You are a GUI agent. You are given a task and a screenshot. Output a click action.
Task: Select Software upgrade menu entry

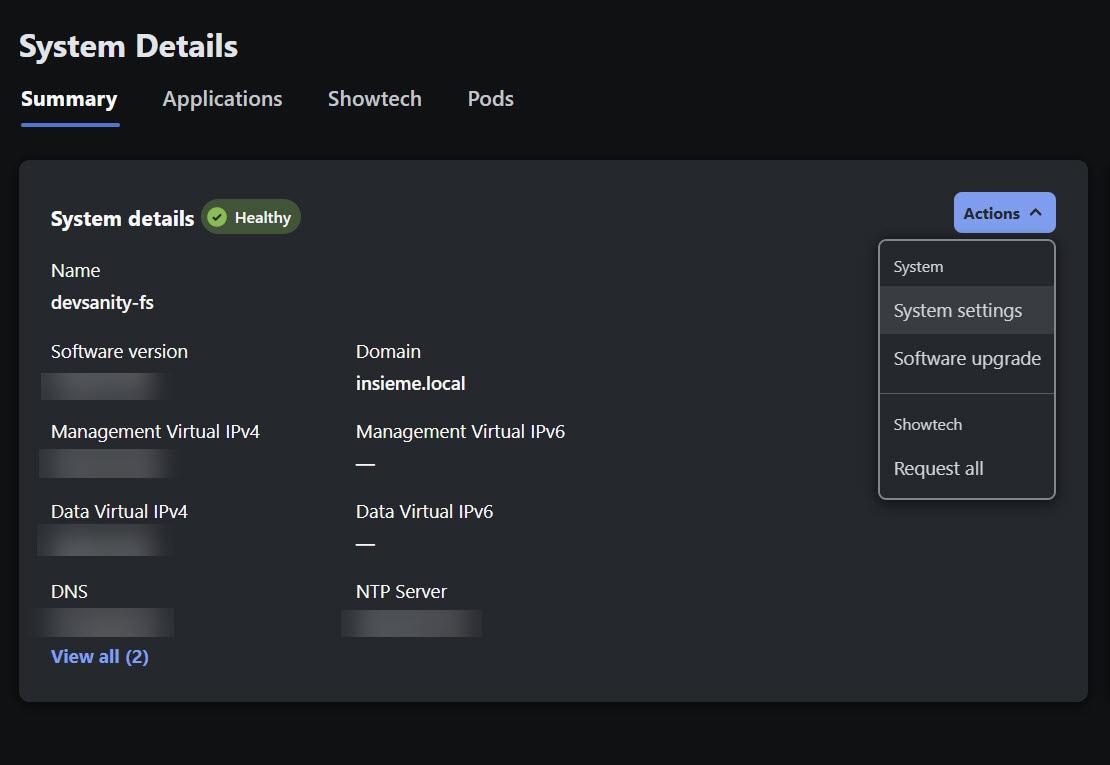(x=966, y=359)
